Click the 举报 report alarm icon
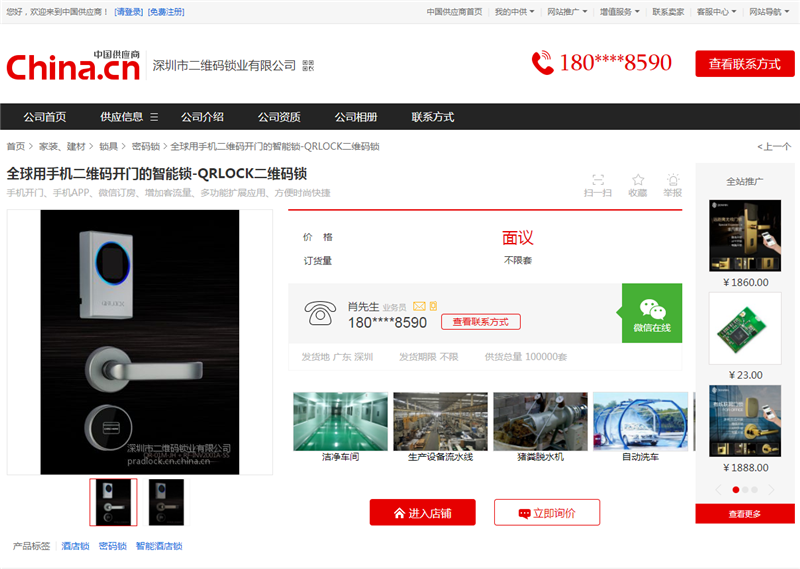800x569 pixels. click(x=673, y=185)
